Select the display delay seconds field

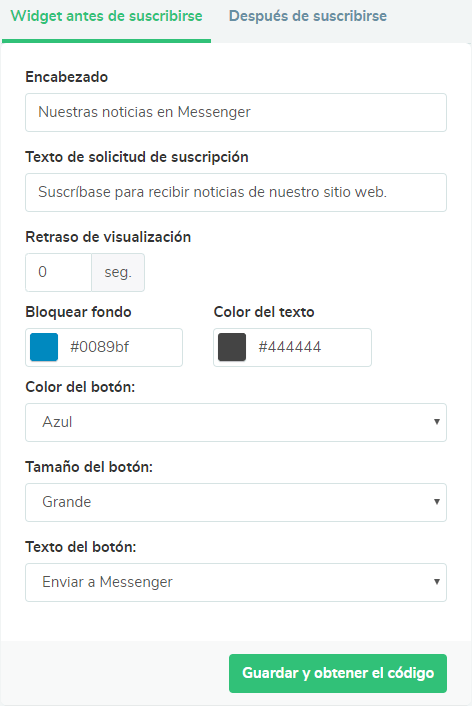click(59, 272)
